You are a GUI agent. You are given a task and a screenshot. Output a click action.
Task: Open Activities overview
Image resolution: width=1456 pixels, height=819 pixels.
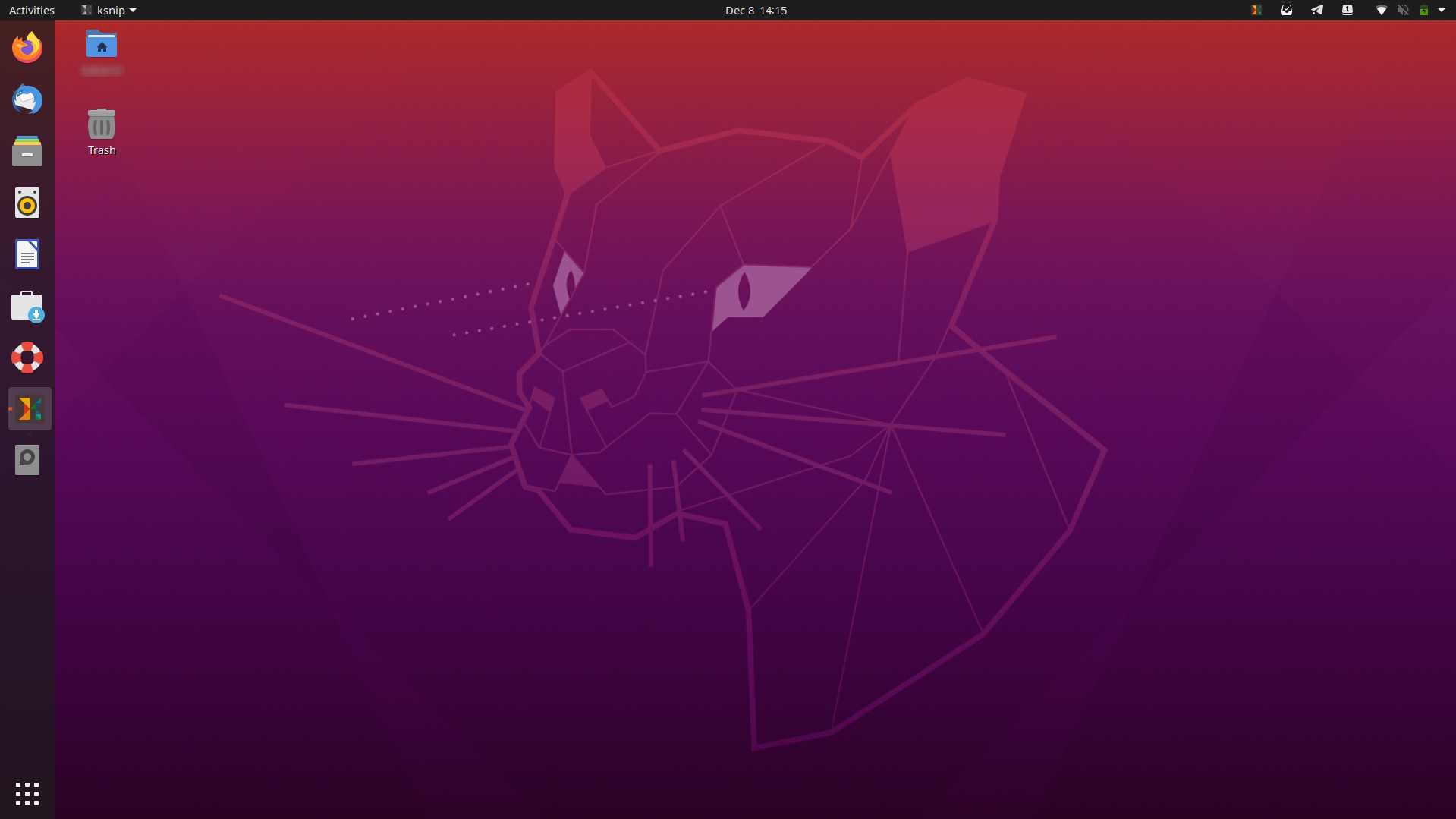coord(32,10)
